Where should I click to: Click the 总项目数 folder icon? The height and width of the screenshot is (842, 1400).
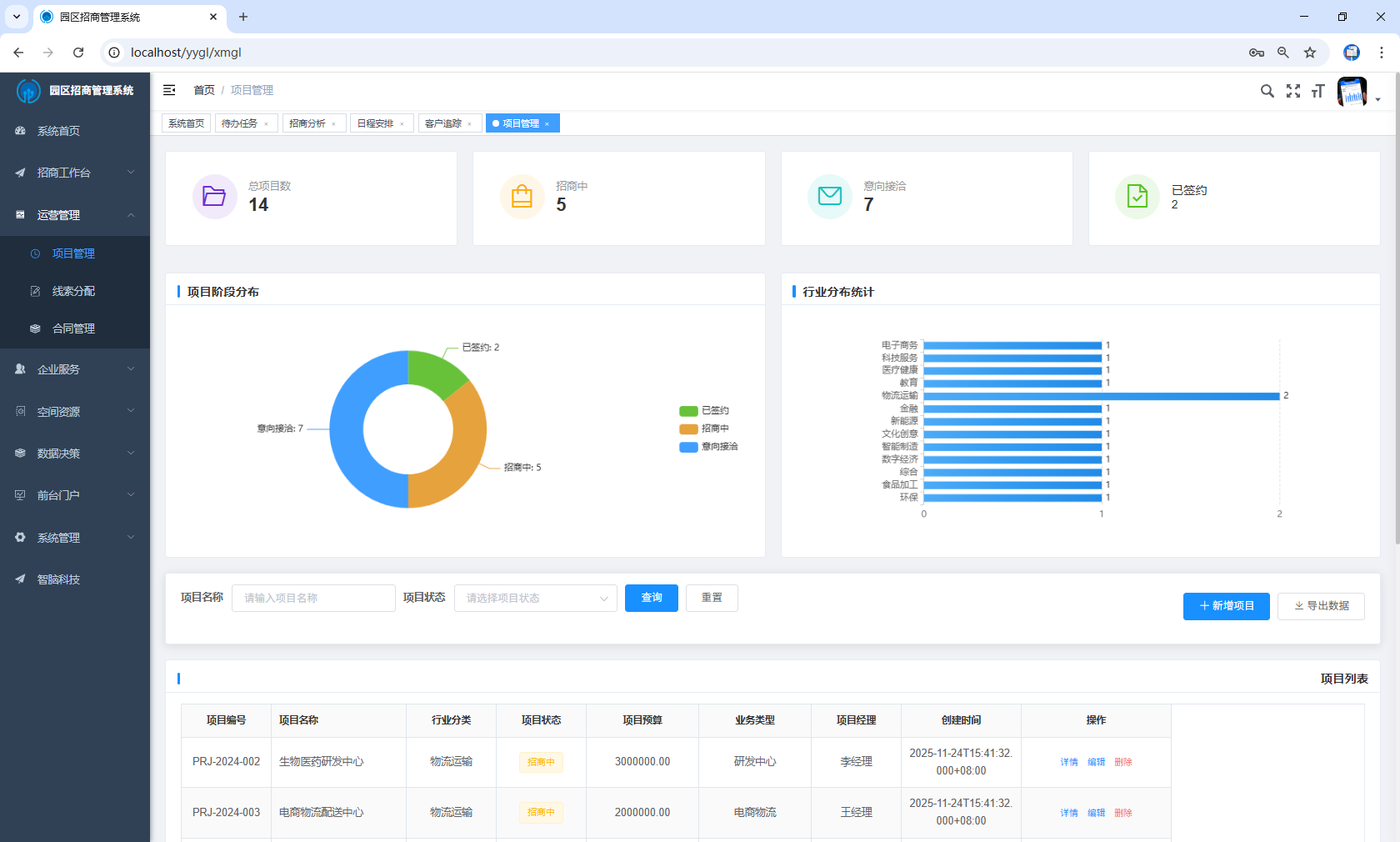point(214,197)
